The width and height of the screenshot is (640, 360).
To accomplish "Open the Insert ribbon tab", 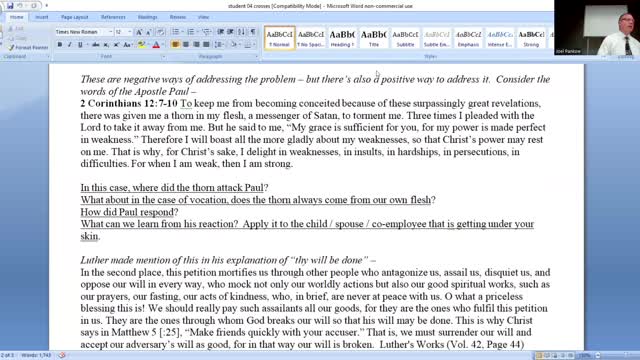I will click(42, 17).
